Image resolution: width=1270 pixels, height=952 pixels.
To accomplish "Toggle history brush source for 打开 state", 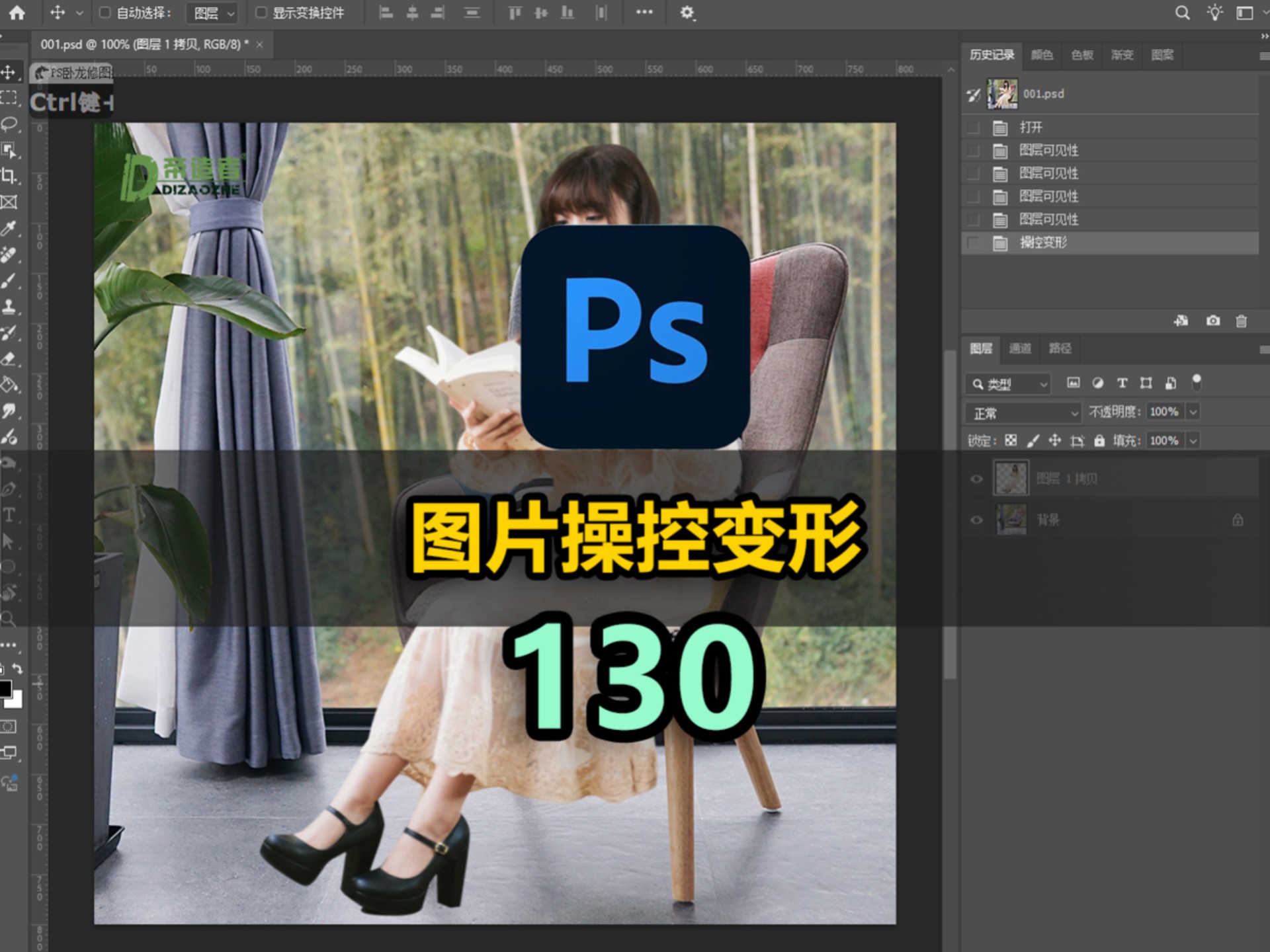I will (x=973, y=127).
